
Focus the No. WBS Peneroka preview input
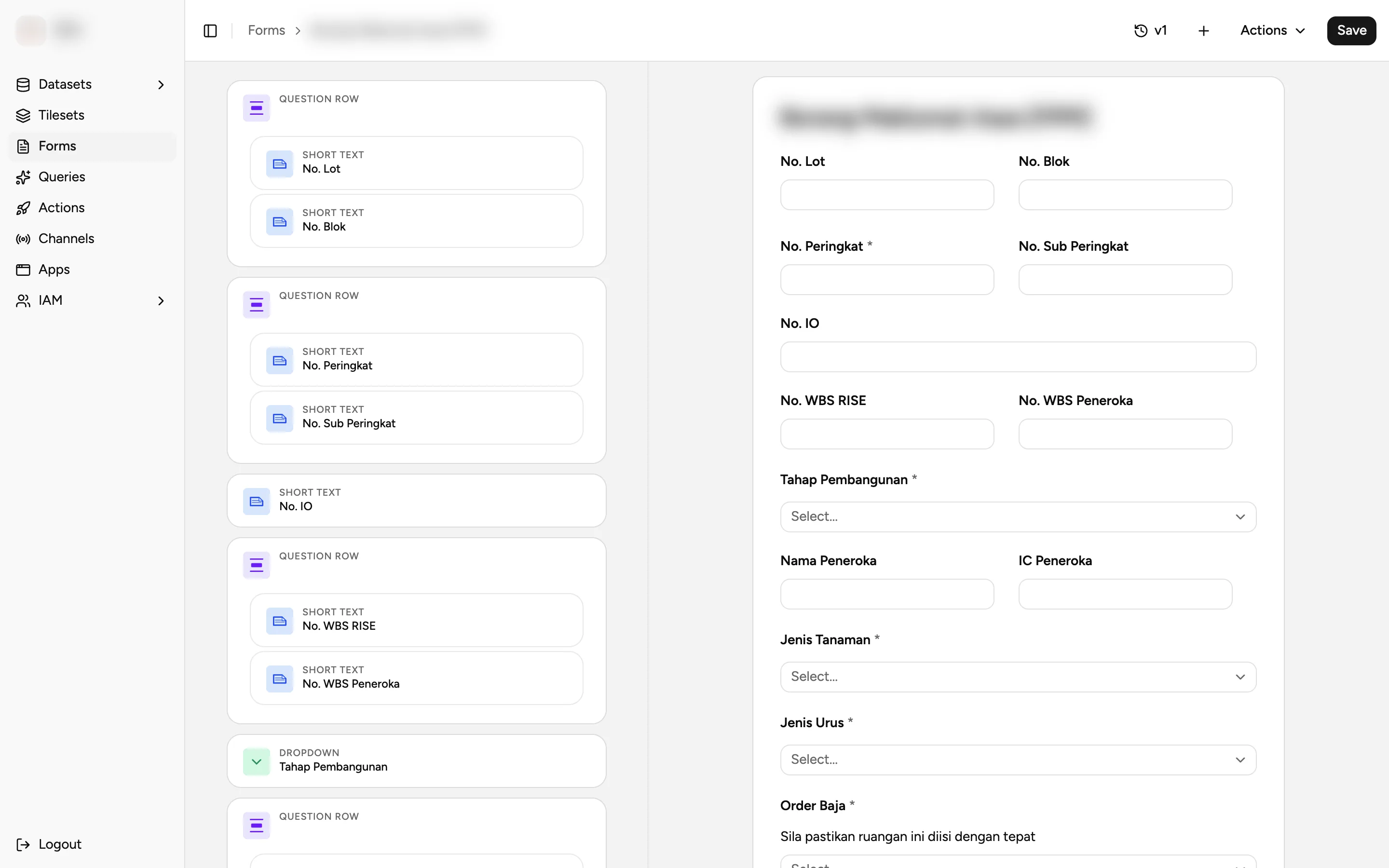tap(1125, 434)
